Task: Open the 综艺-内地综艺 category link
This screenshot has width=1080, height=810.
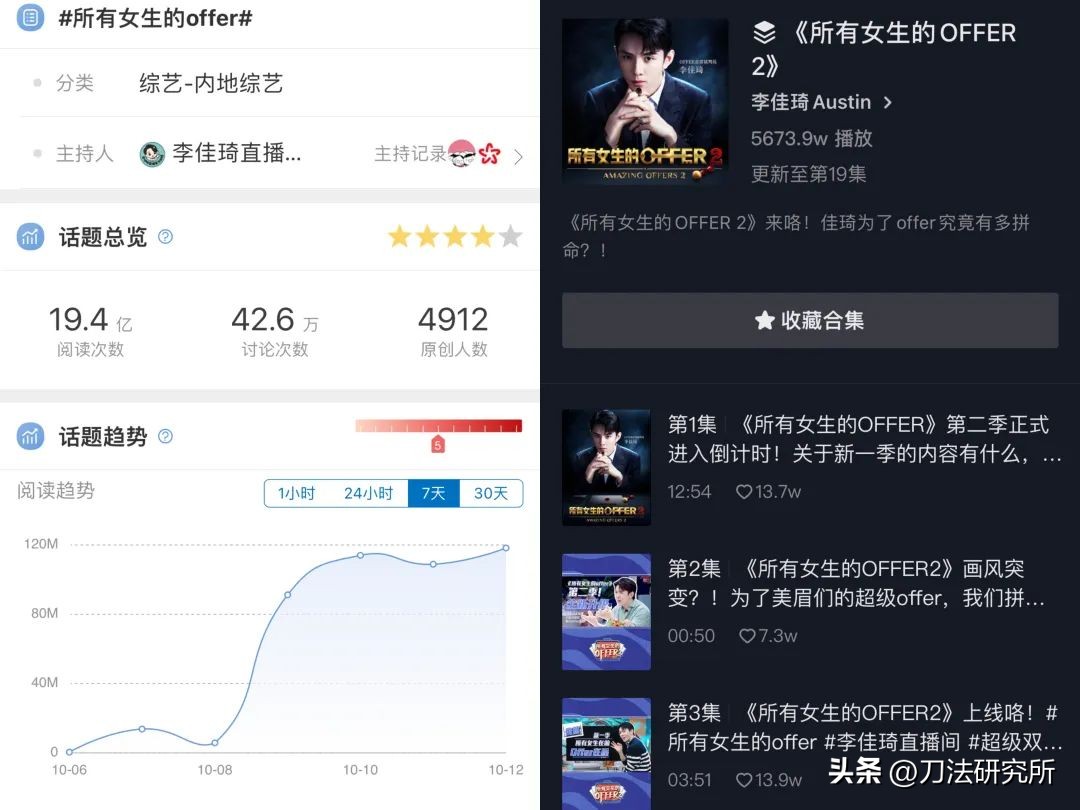Action: click(x=211, y=83)
